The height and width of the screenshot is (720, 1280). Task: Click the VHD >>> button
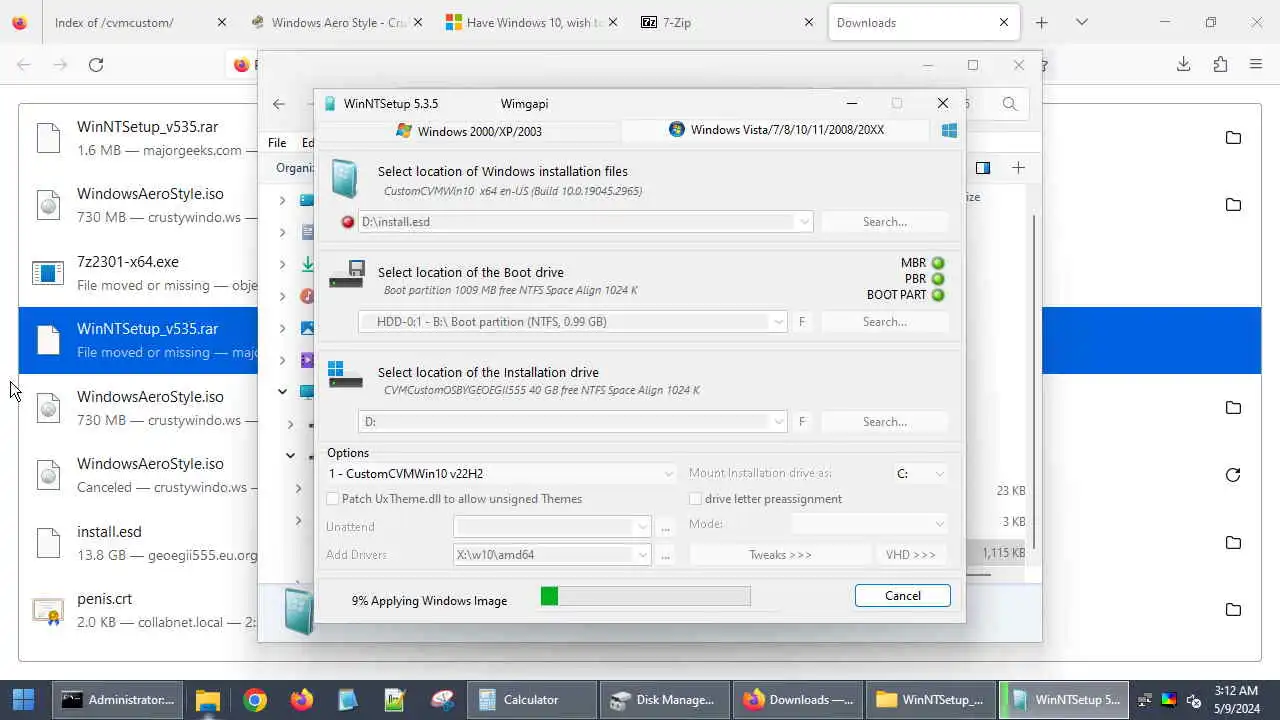[911, 555]
